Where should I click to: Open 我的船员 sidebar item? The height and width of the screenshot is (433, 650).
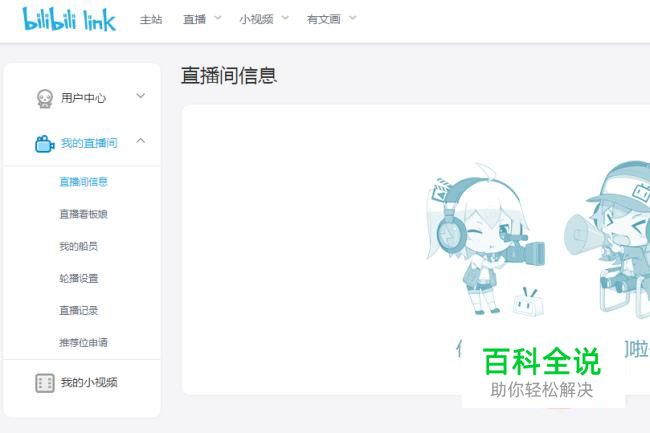tap(78, 247)
